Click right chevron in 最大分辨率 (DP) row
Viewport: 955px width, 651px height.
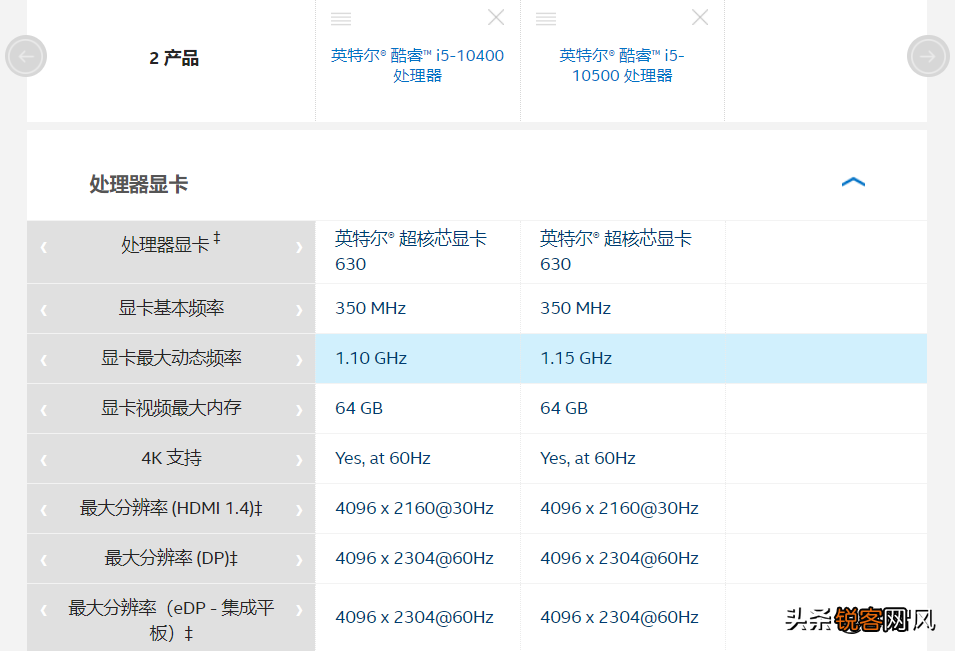pos(298,560)
